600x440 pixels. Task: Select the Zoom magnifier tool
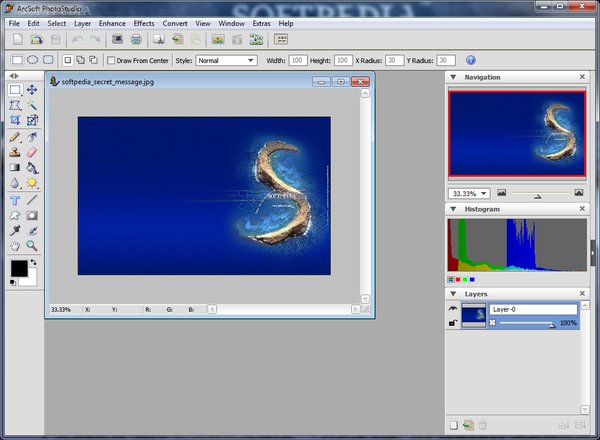32,245
